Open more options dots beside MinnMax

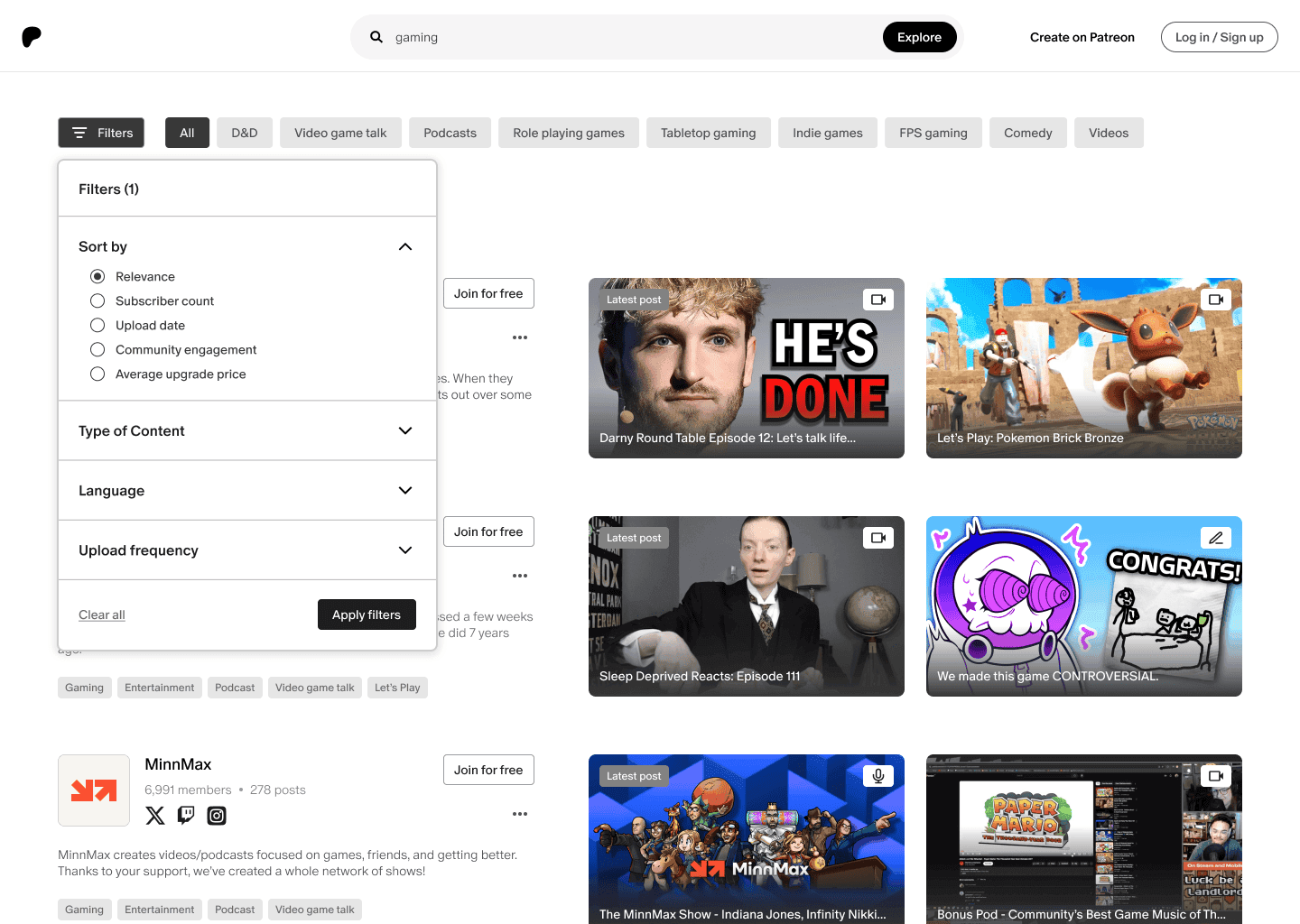520,814
